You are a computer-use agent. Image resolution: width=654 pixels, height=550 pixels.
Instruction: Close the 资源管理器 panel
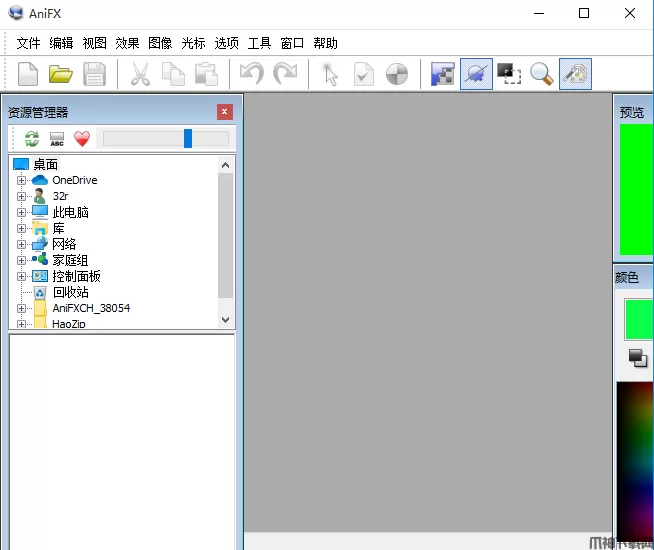[224, 112]
